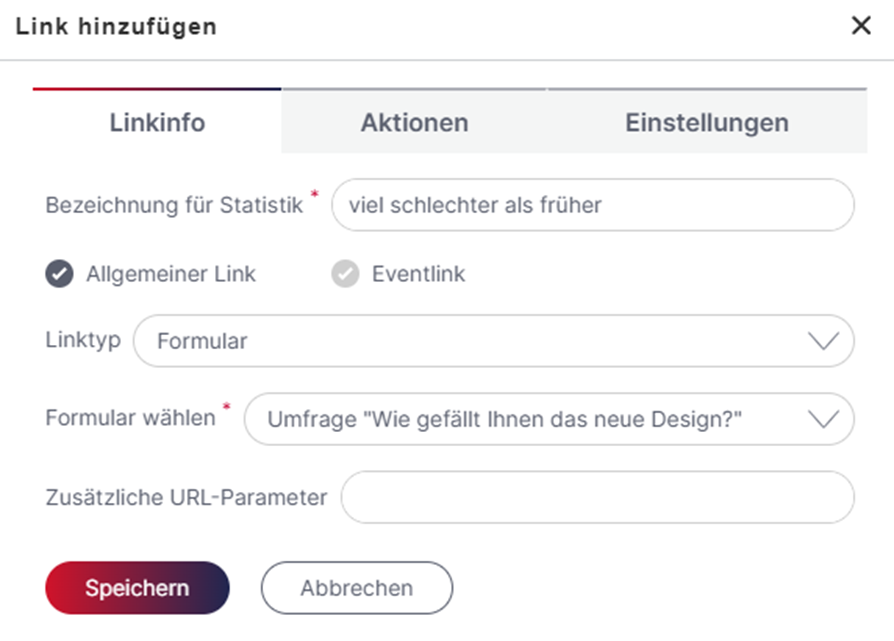Focus the Zusätzliche URL-Parameter input
The width and height of the screenshot is (894, 641).
coord(598,497)
